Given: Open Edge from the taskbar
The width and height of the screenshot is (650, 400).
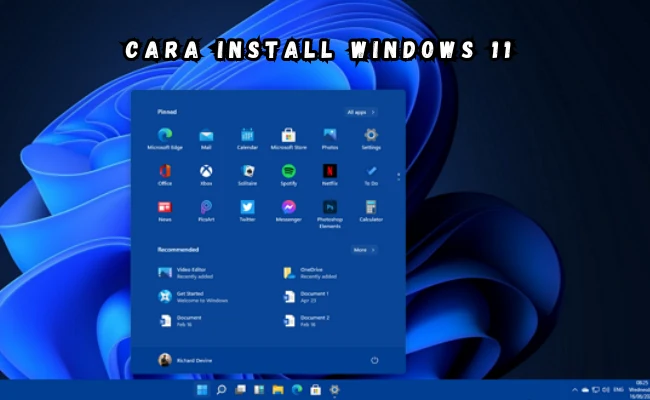Looking at the screenshot, I should coord(297,390).
